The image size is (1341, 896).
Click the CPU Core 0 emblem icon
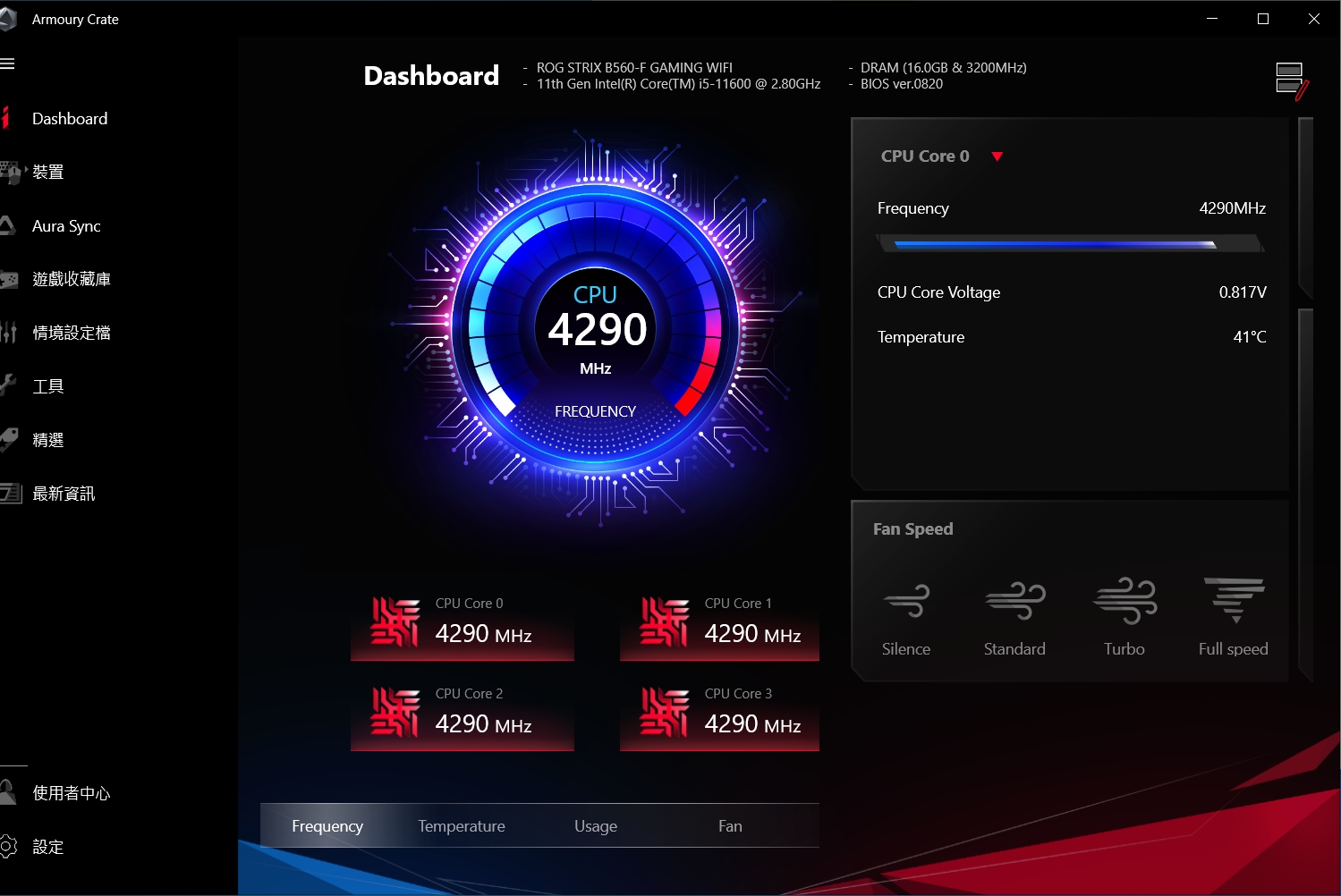point(395,621)
